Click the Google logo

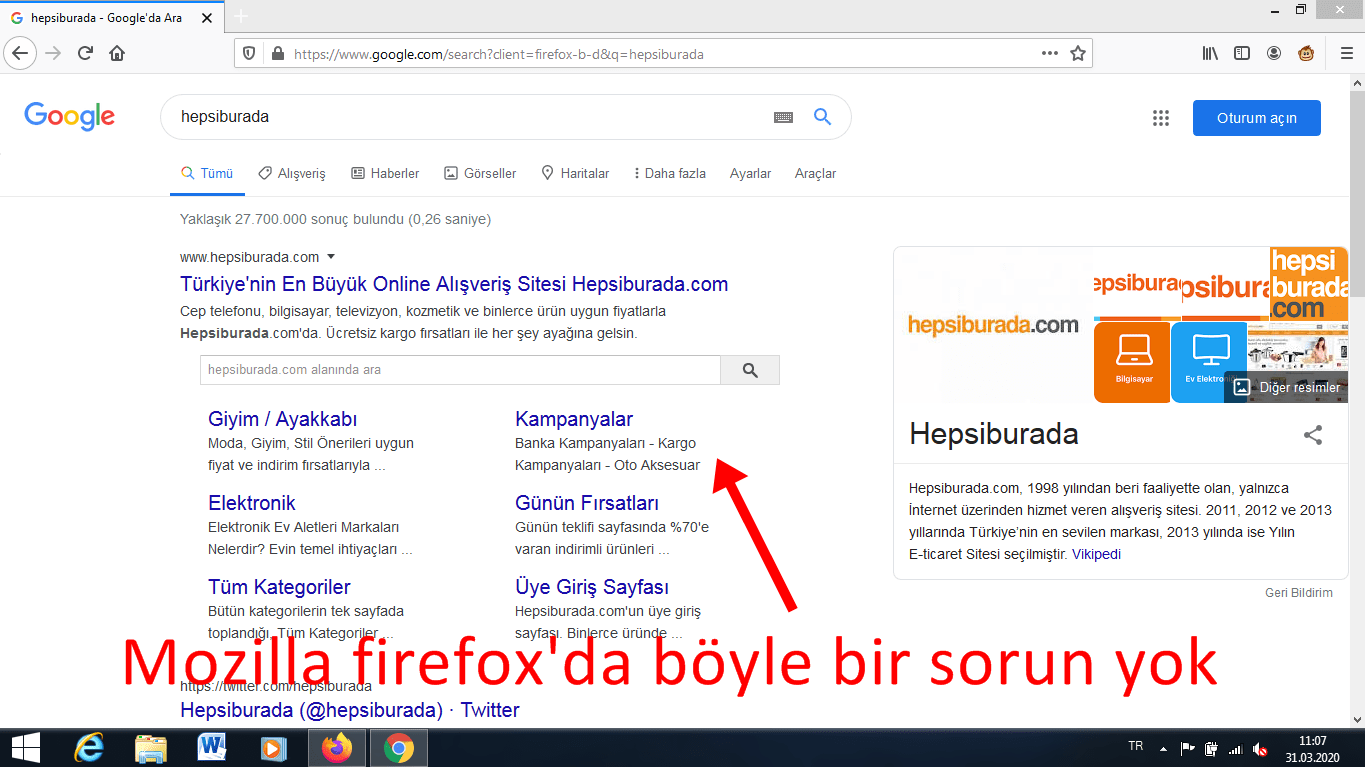coord(70,116)
